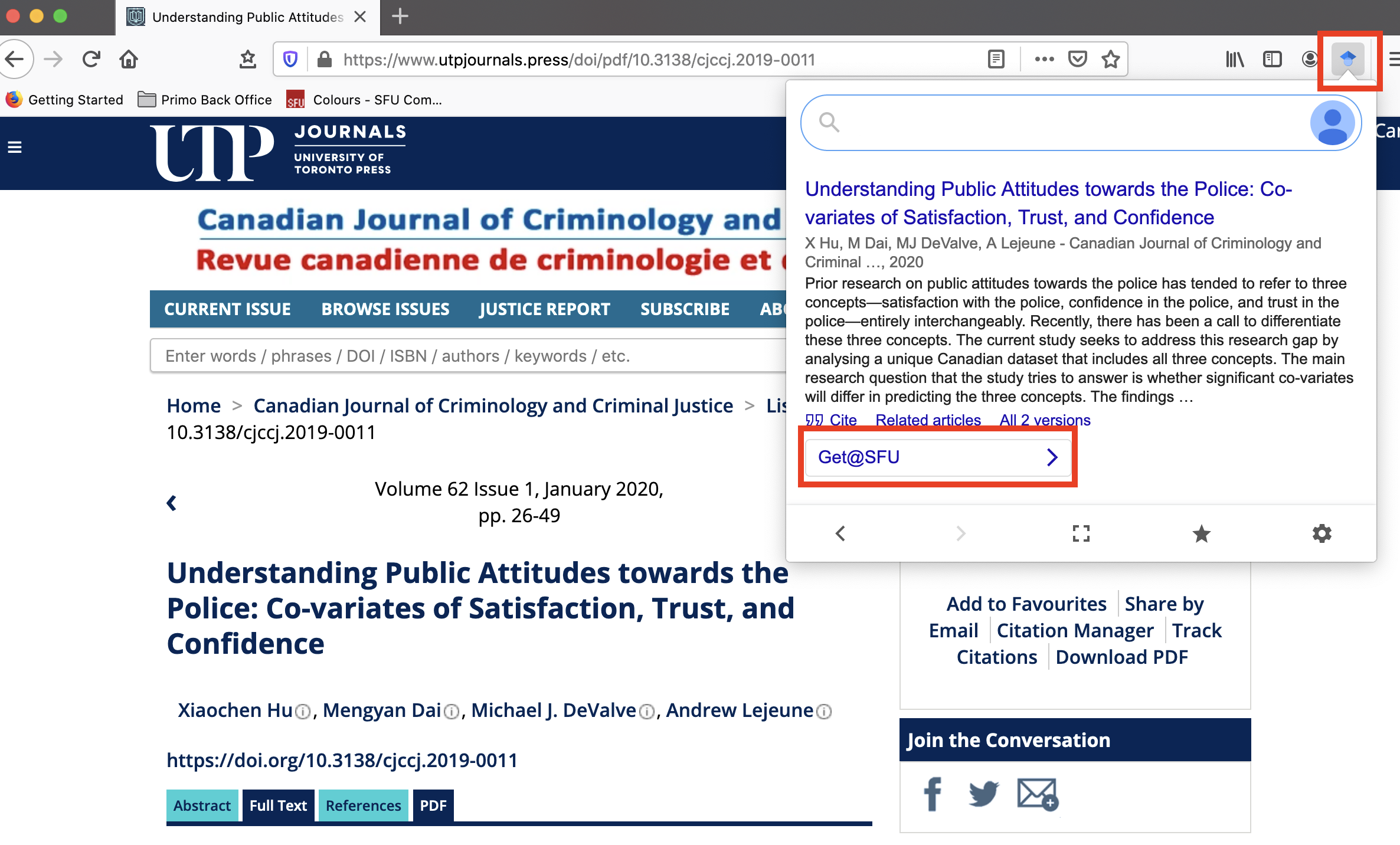Show sidebars icon in toolbar

1272,59
